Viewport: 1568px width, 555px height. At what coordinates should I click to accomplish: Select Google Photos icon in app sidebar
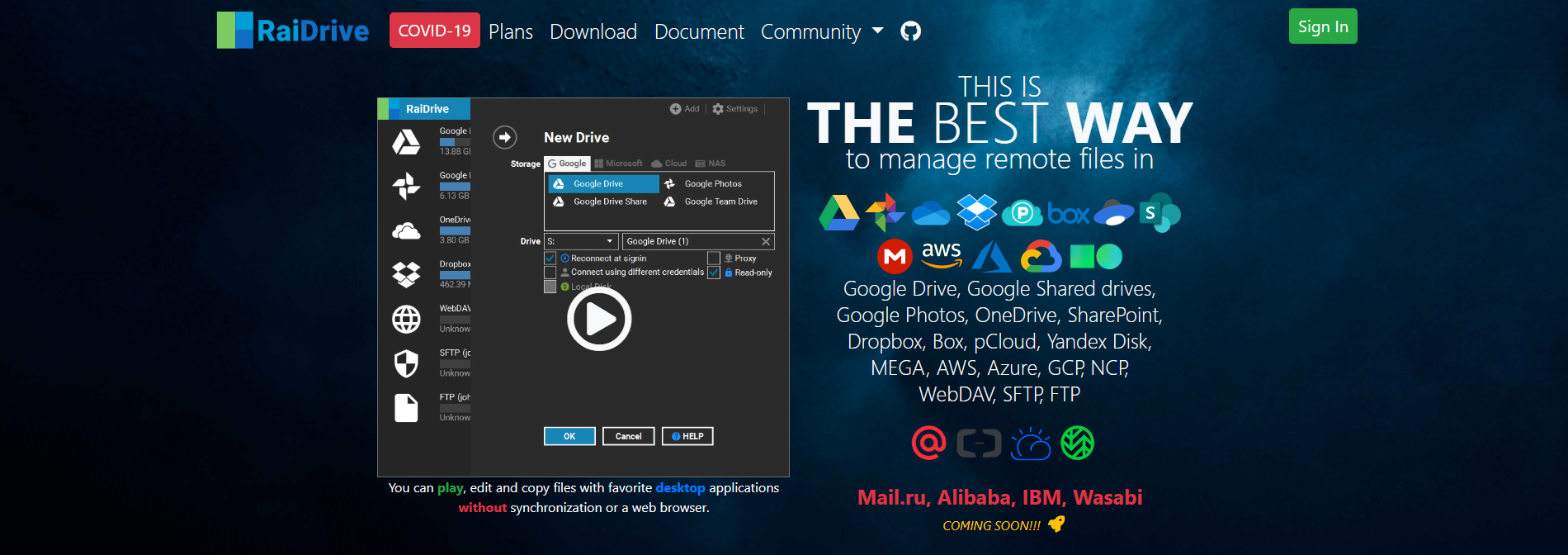point(406,187)
